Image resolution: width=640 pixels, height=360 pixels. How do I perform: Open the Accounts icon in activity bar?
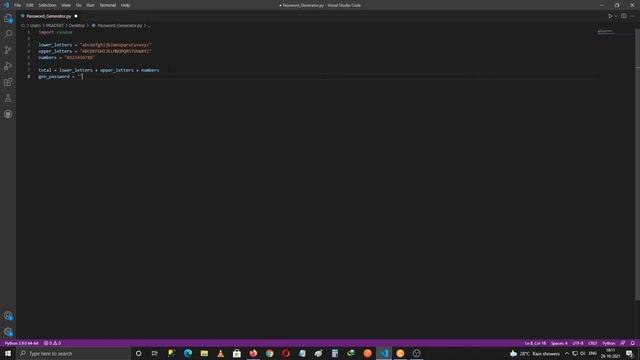[8, 316]
